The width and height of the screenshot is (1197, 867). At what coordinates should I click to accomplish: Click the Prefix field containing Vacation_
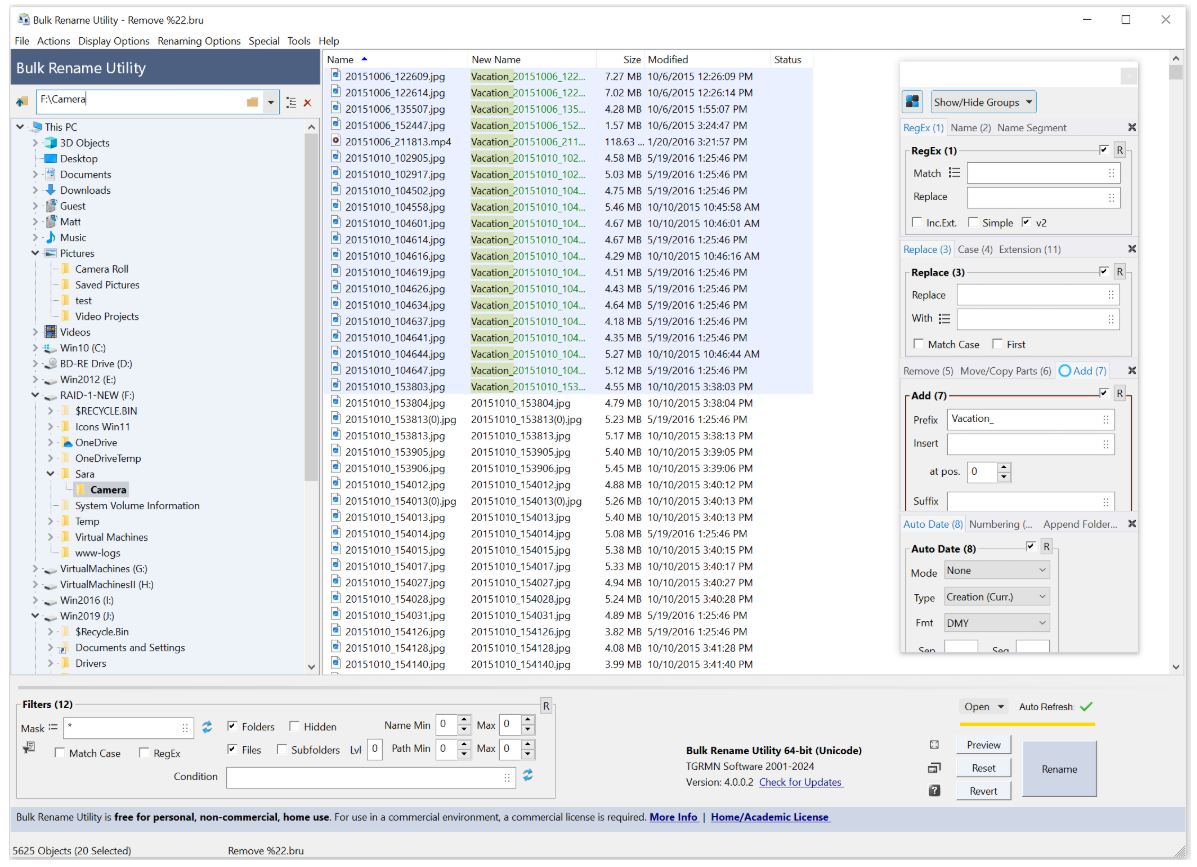1031,419
